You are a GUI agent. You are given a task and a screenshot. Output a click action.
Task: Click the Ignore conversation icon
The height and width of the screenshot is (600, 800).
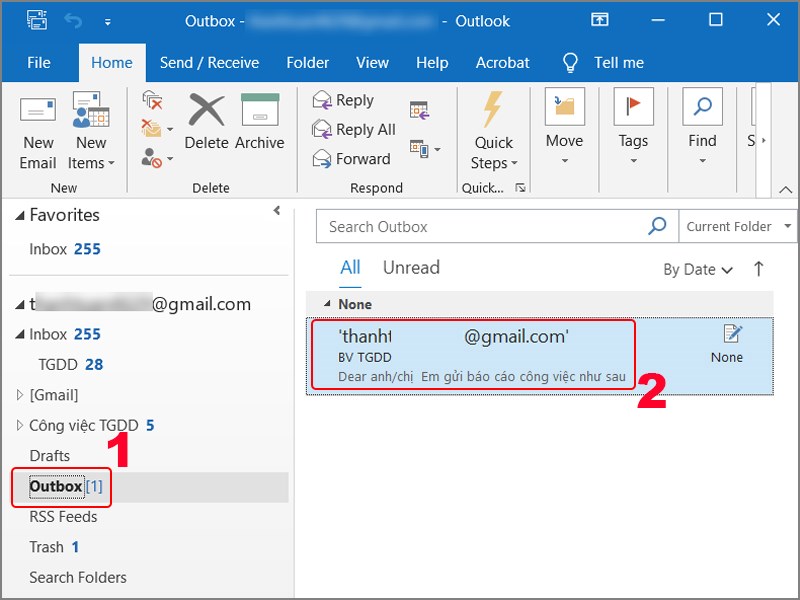coord(152,100)
